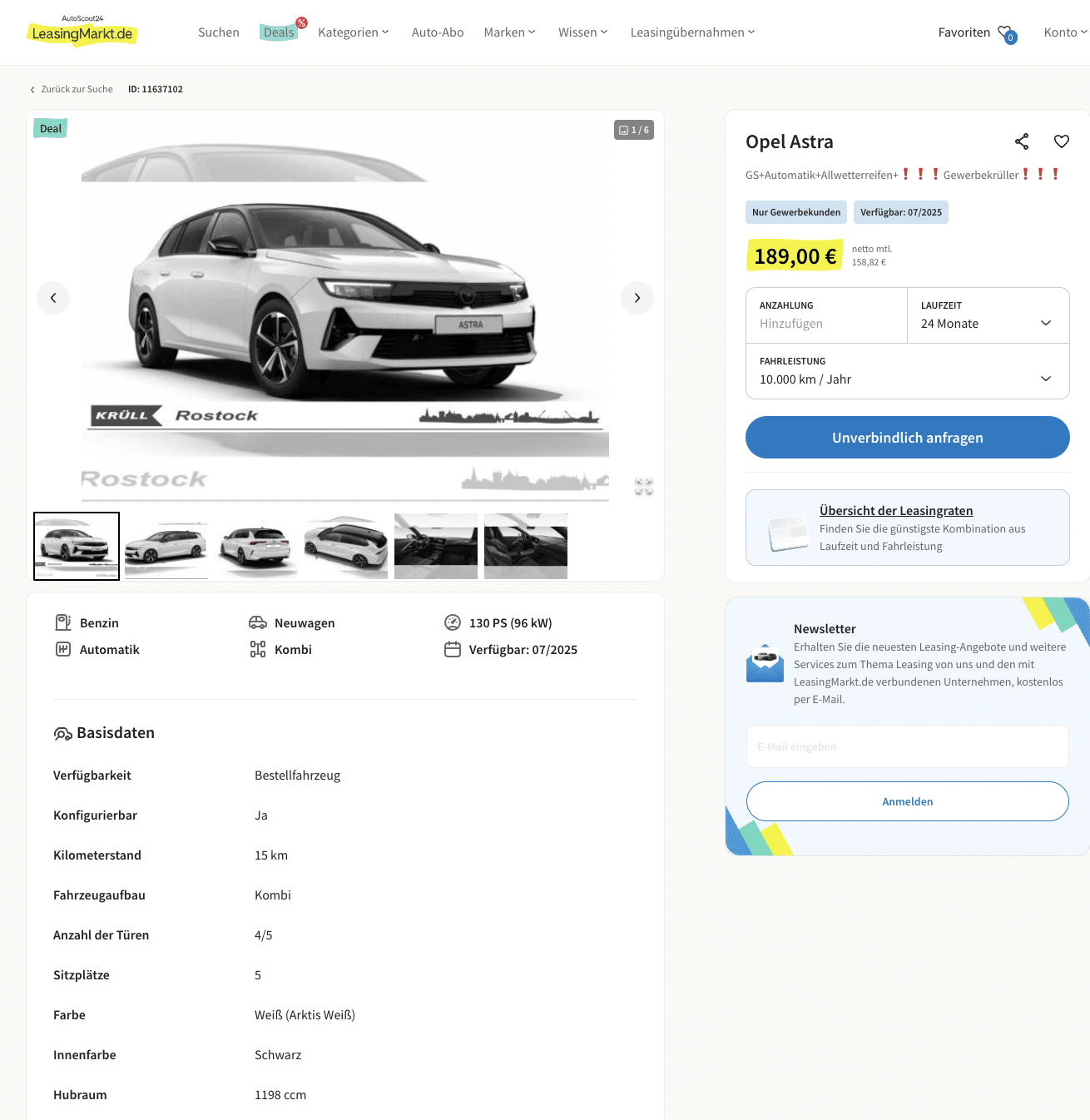Click the Automatik gearbox icon
Screen dimensions: 1090x1120
point(63,649)
